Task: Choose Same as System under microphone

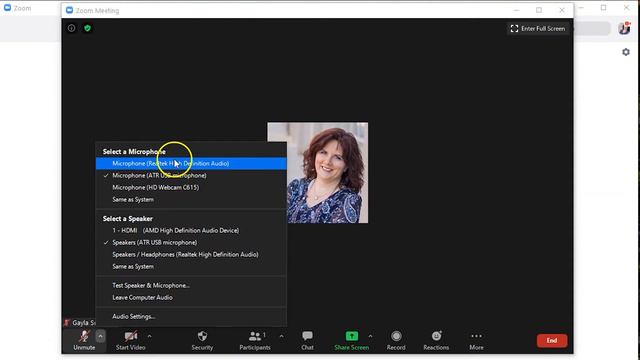Action: click(x=191, y=200)
